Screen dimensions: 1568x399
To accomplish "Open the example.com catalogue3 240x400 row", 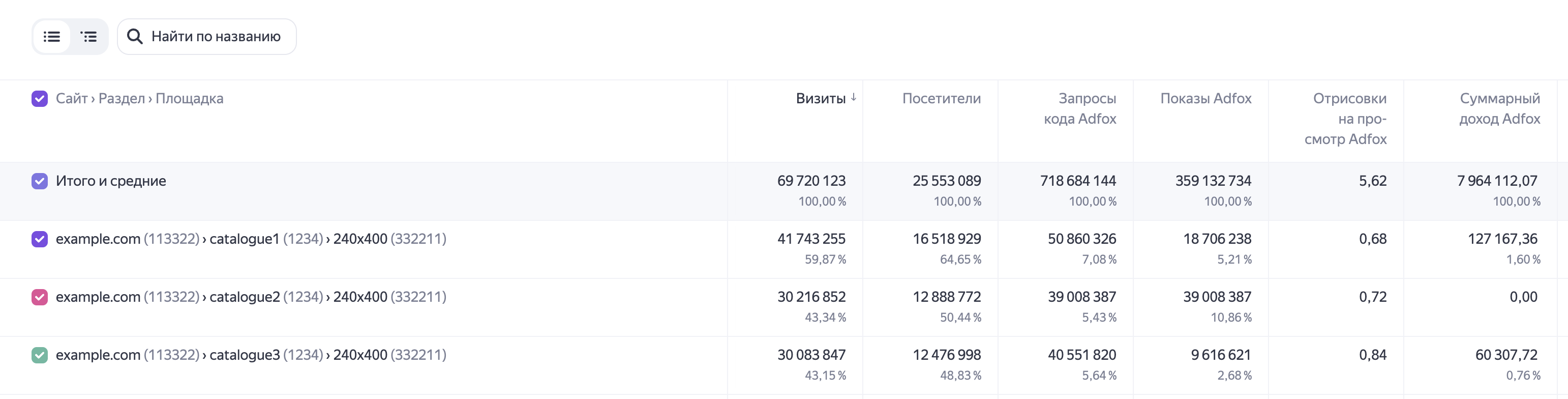I will click(251, 355).
